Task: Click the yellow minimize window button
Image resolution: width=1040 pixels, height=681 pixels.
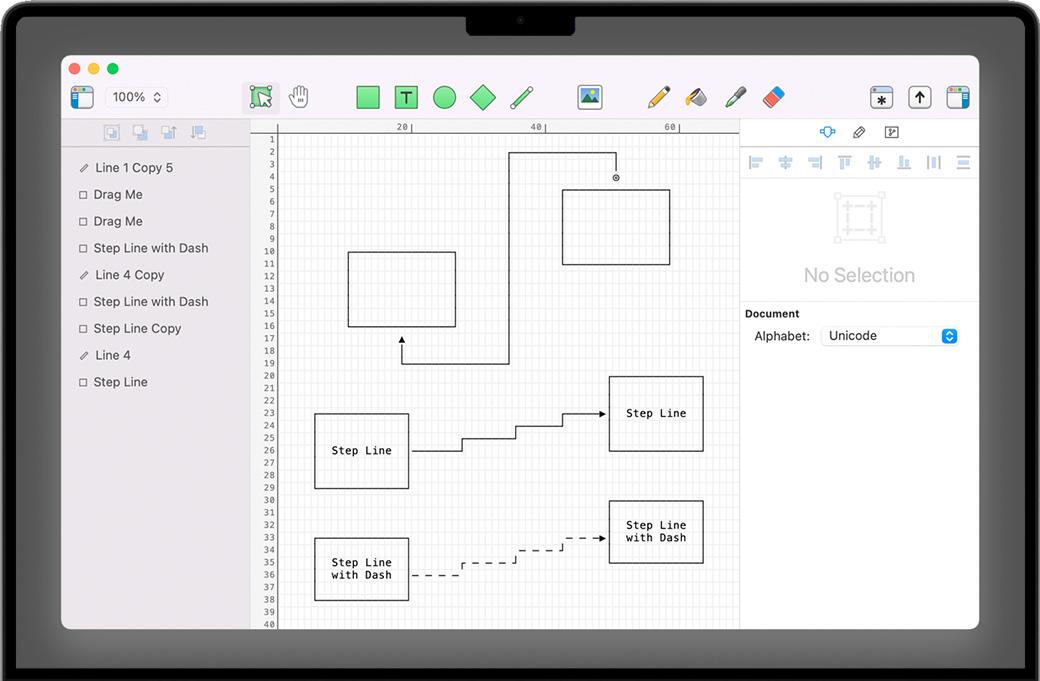Action: (94, 68)
